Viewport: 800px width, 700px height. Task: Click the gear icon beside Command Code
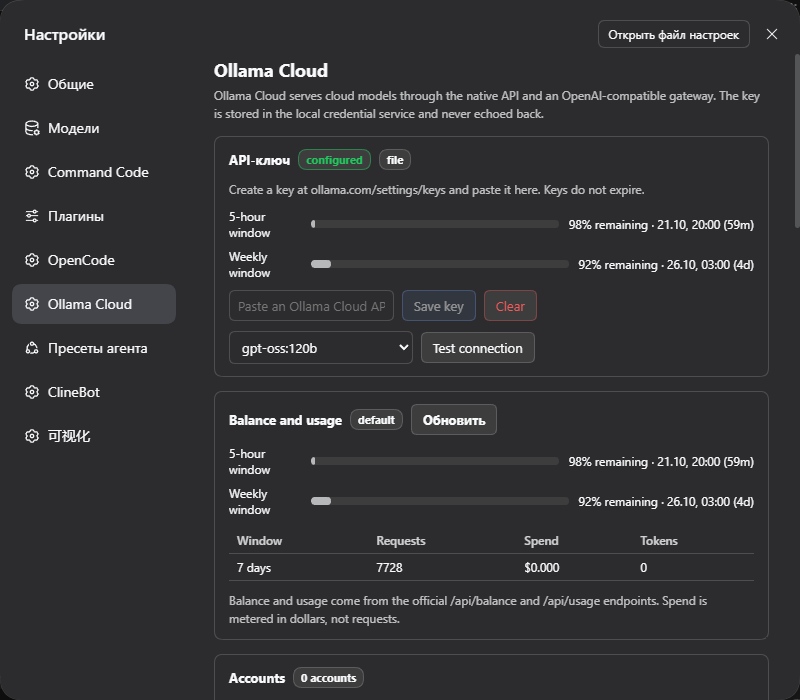point(32,172)
